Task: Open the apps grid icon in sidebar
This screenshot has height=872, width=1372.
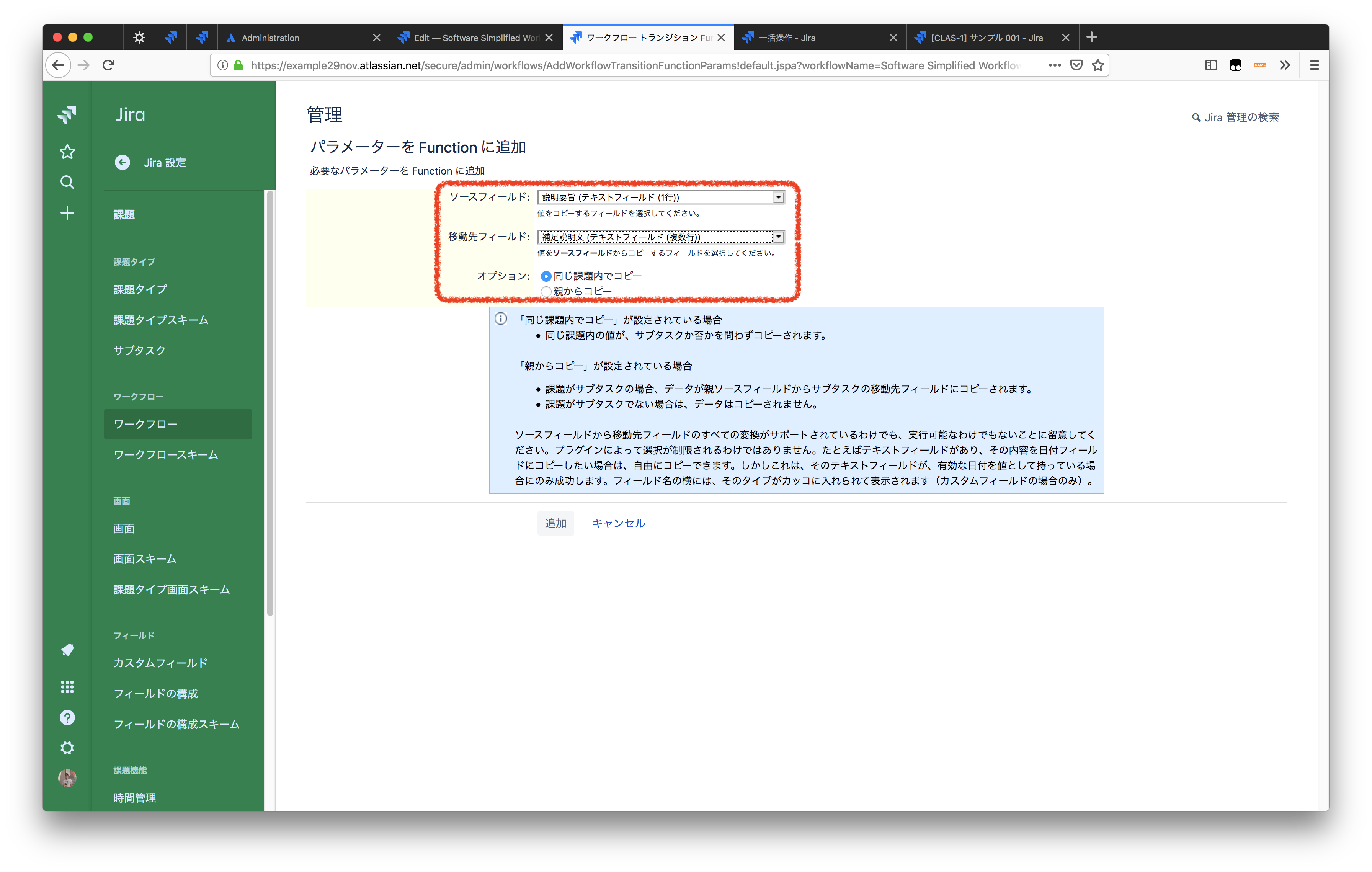Action: tap(67, 687)
